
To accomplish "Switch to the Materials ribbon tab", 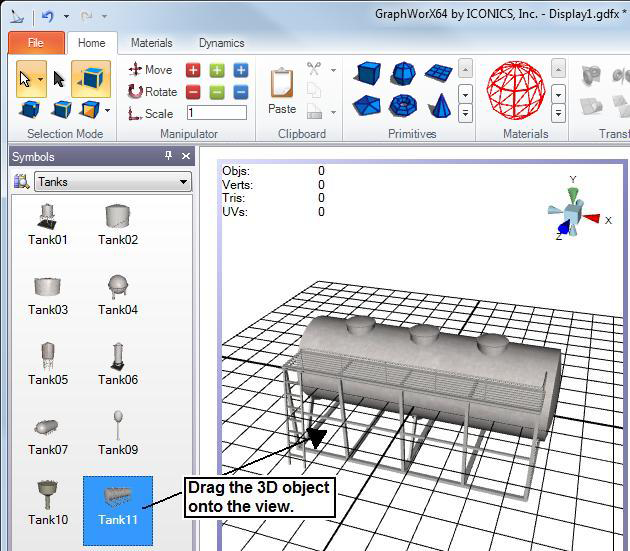I will (x=151, y=43).
